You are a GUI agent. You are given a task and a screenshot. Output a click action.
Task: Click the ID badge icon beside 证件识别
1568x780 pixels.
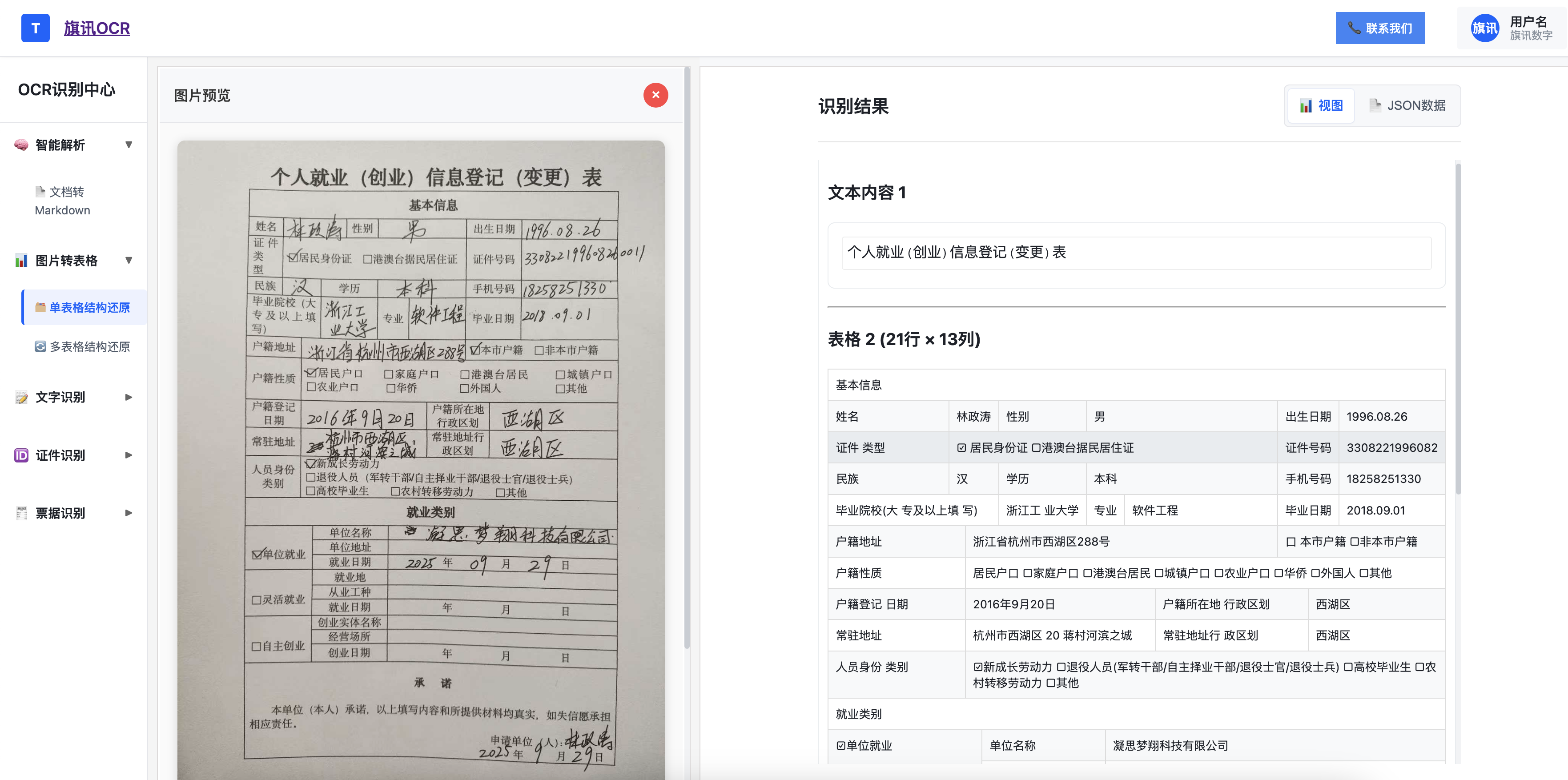click(21, 455)
